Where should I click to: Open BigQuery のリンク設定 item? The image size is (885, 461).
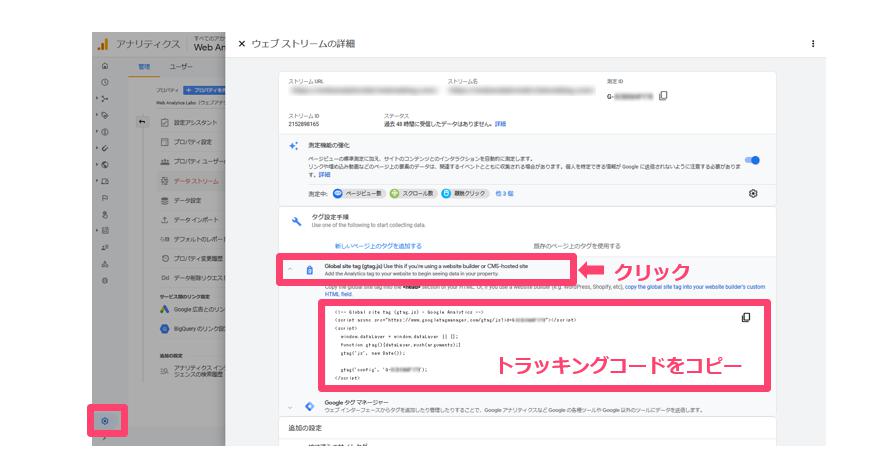[192, 328]
